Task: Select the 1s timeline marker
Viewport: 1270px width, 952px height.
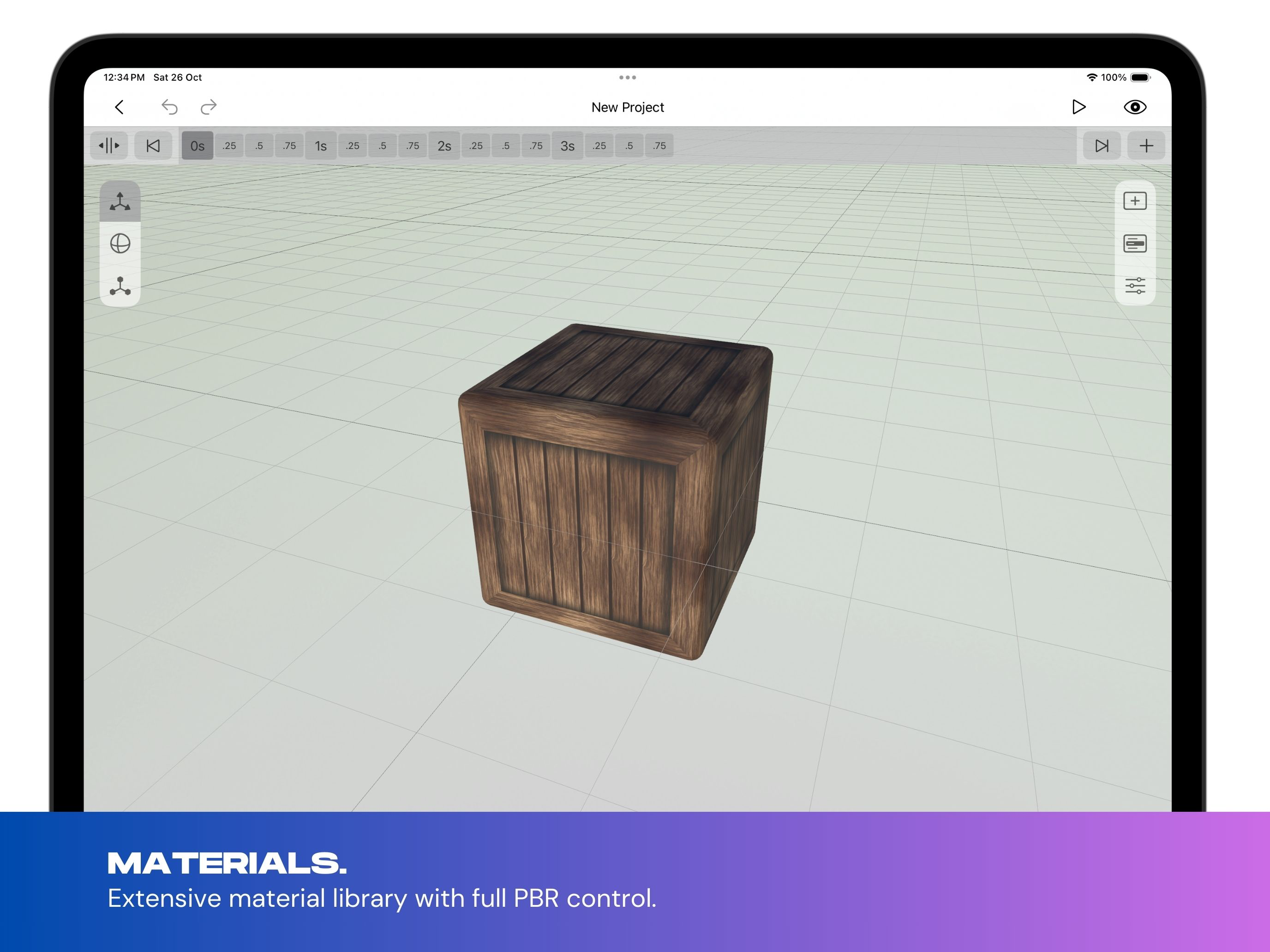Action: [x=320, y=146]
